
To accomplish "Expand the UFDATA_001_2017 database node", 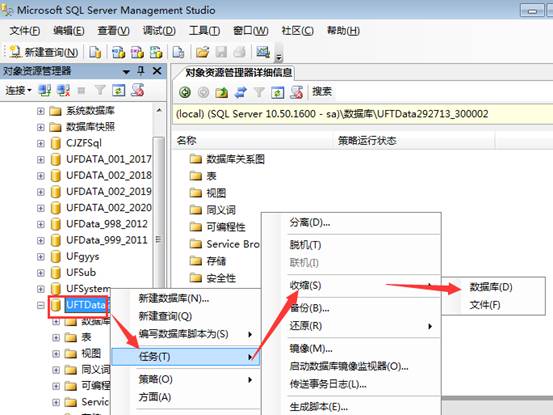I will (41, 159).
